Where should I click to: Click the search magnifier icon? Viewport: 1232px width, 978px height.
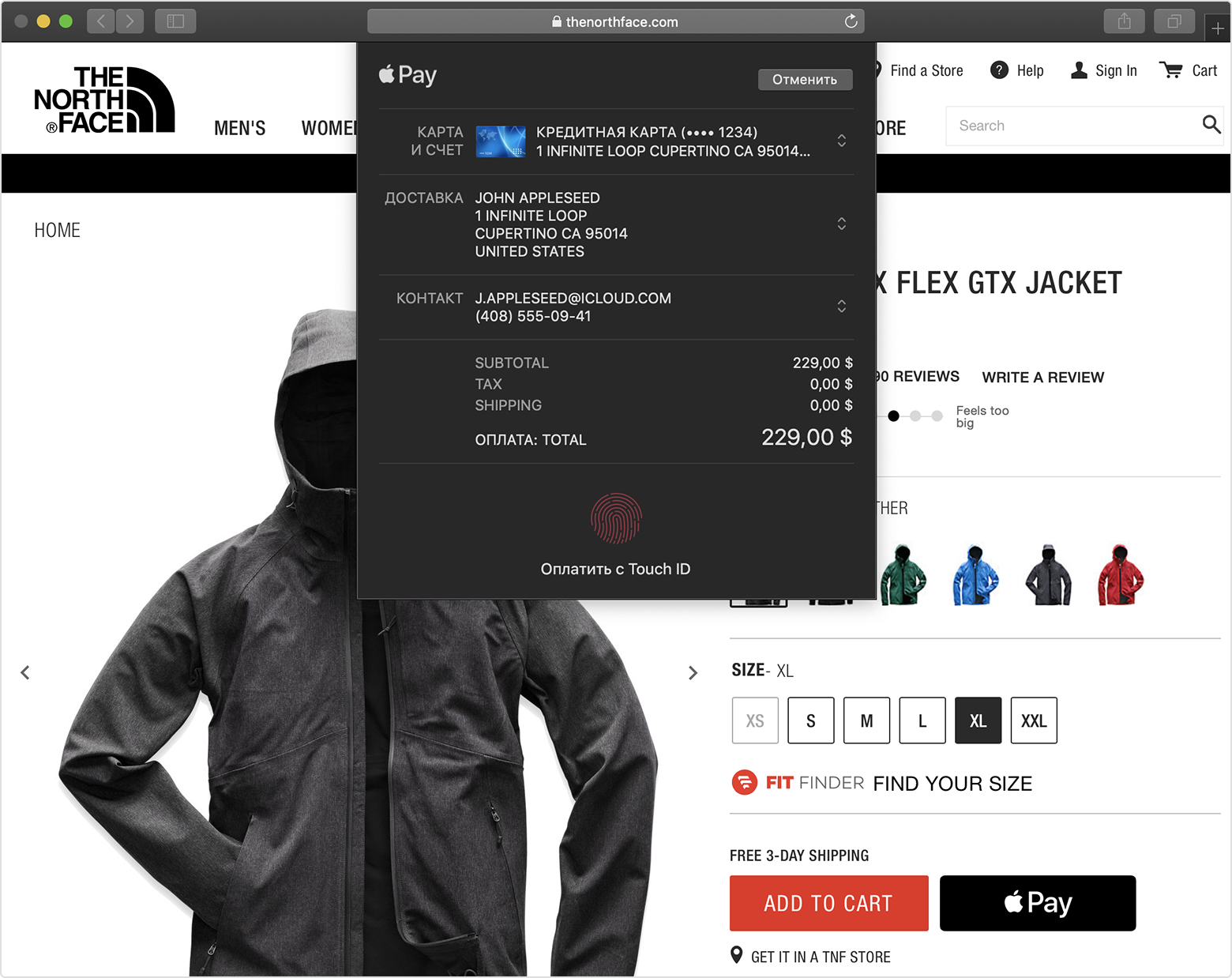[x=1211, y=125]
